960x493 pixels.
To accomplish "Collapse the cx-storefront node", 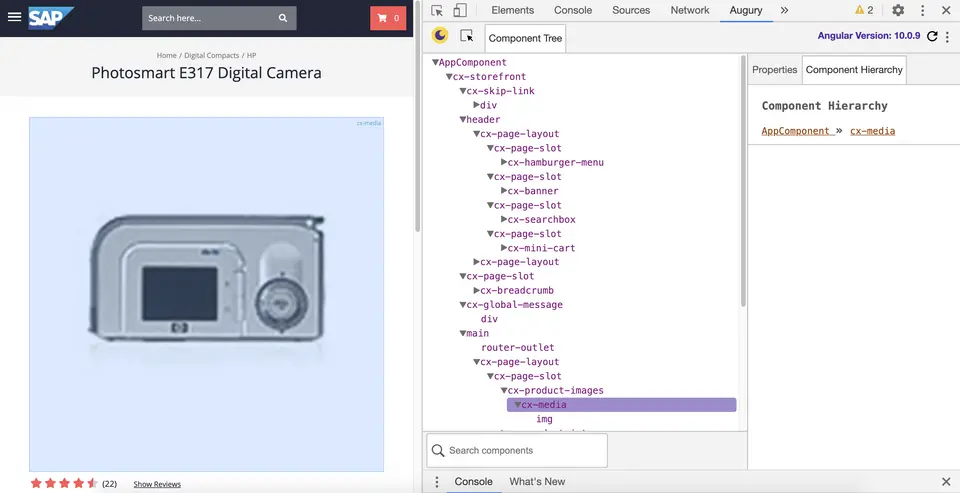I will pos(449,77).
